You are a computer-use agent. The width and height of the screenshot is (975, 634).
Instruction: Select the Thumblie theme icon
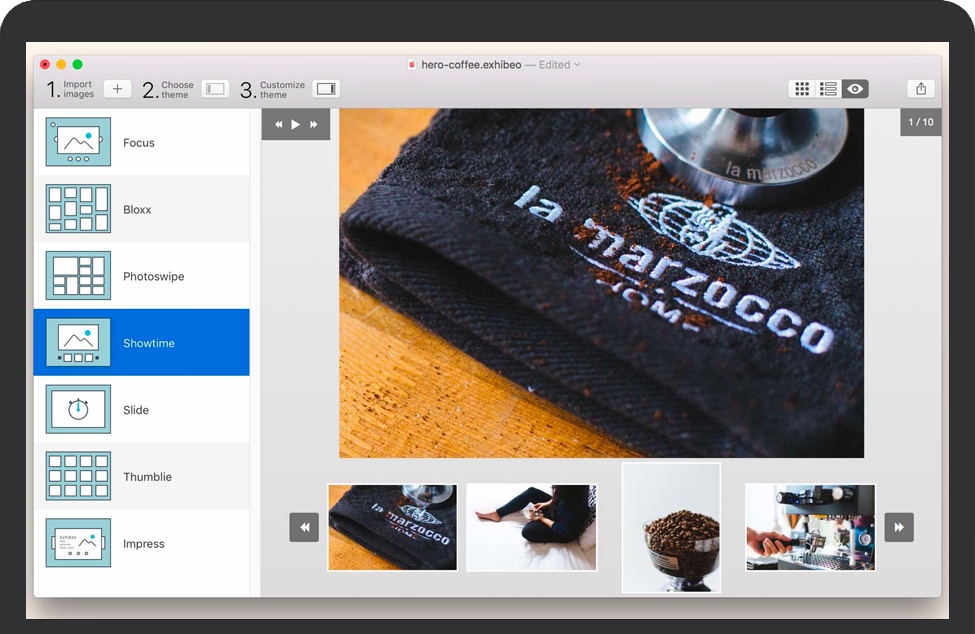coord(78,477)
